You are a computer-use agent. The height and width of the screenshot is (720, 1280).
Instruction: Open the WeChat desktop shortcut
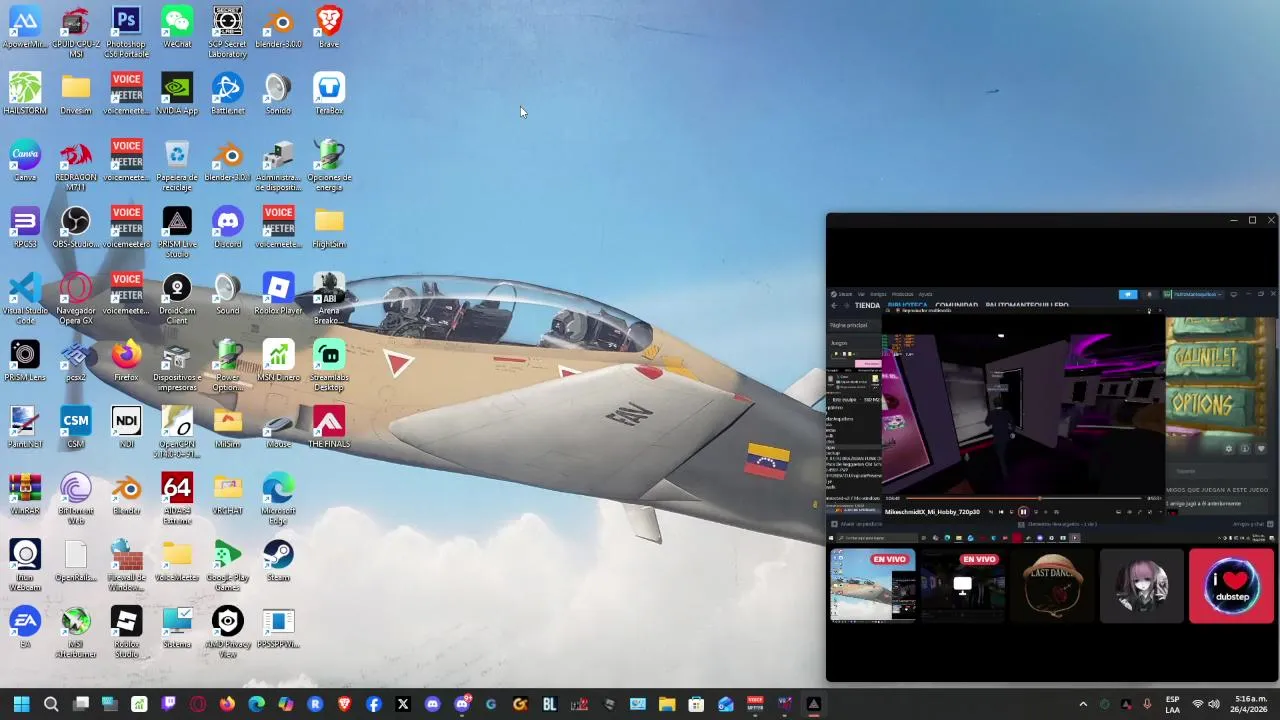(x=177, y=28)
